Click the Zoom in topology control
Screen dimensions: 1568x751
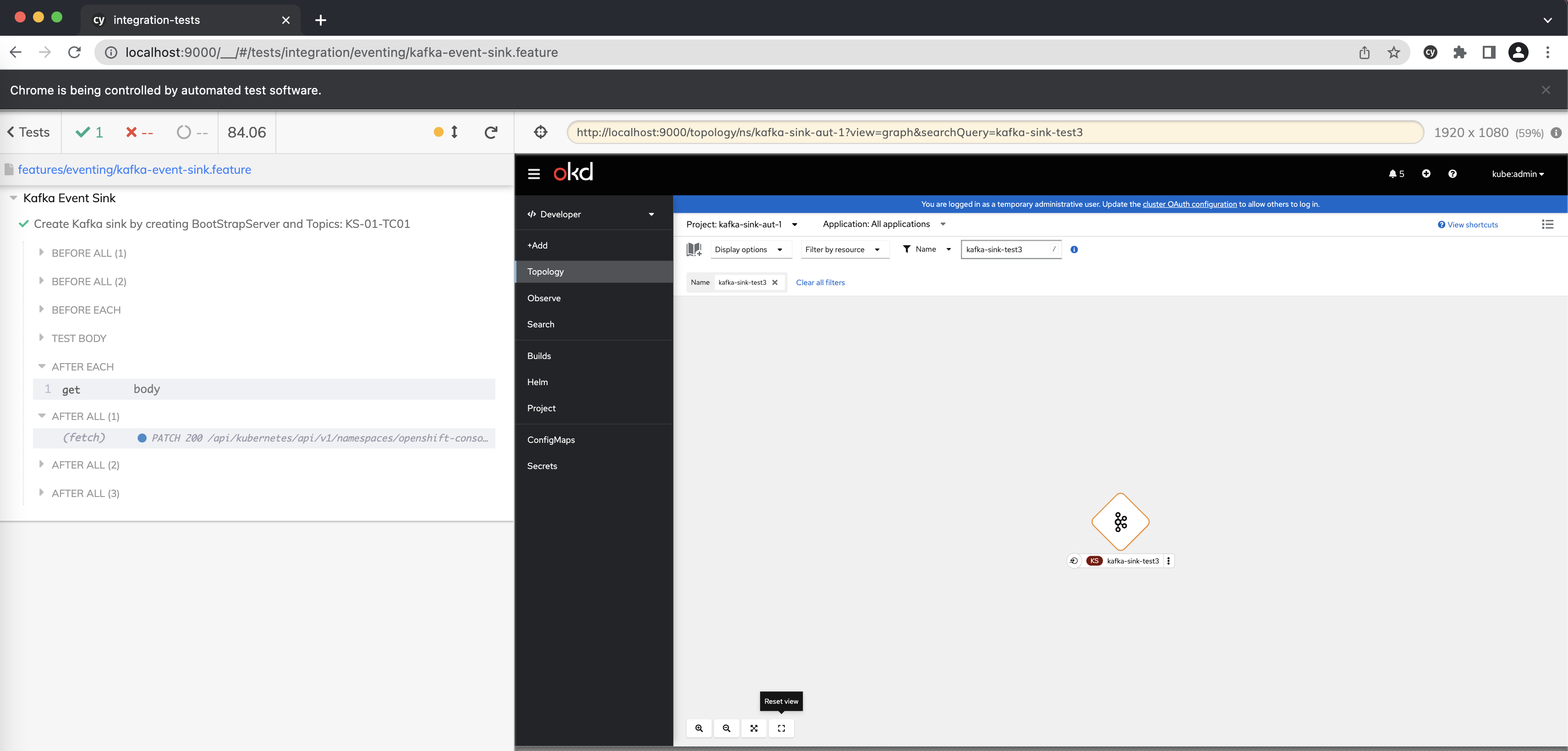699,728
